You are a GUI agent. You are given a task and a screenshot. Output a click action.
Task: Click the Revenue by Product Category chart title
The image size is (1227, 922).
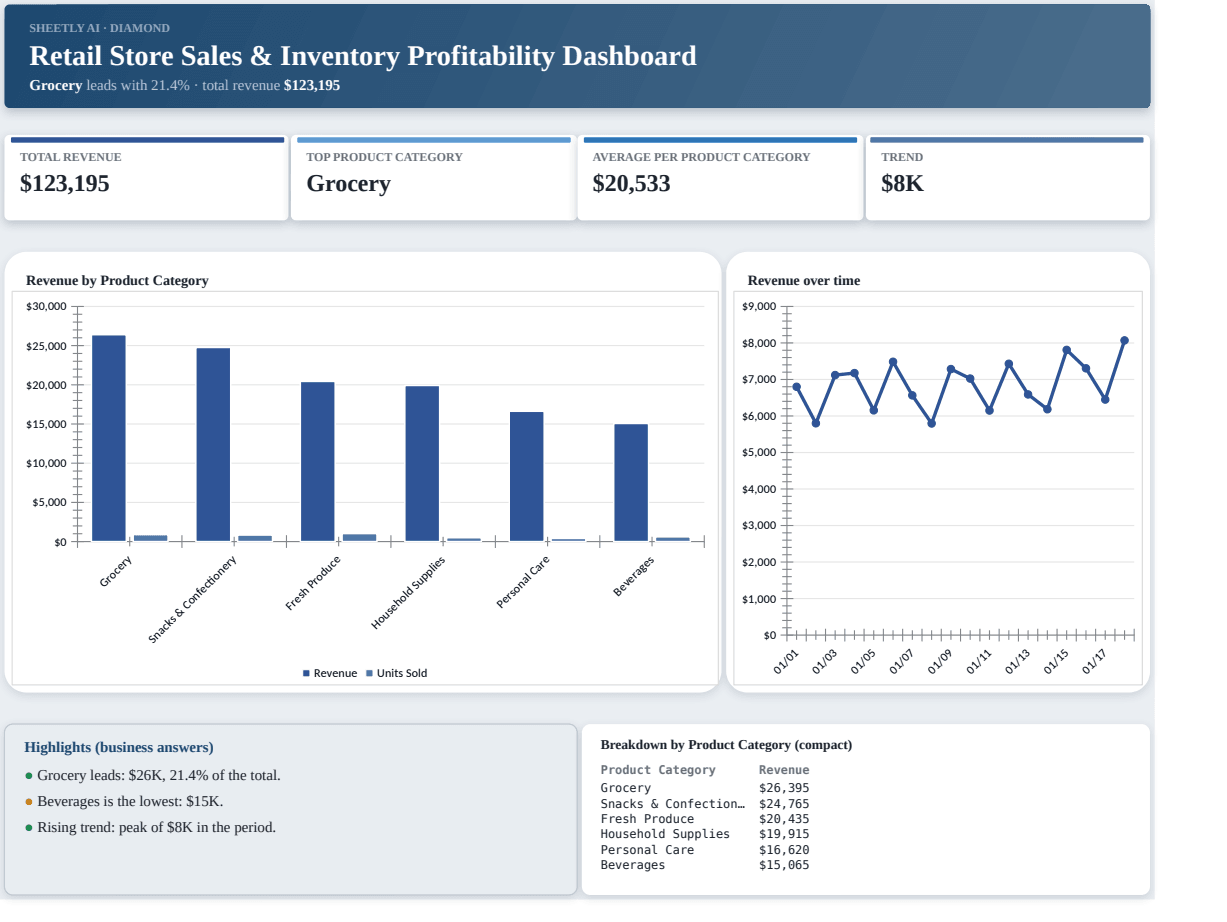click(x=117, y=280)
